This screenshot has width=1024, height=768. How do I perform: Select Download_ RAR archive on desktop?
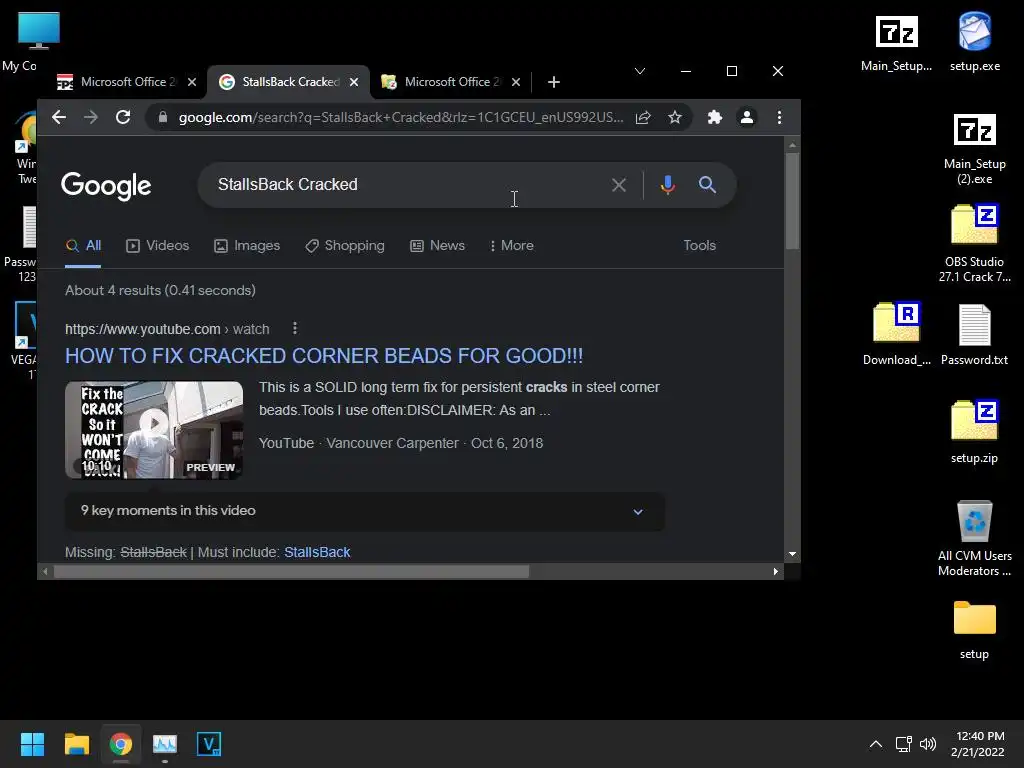pyautogui.click(x=897, y=334)
